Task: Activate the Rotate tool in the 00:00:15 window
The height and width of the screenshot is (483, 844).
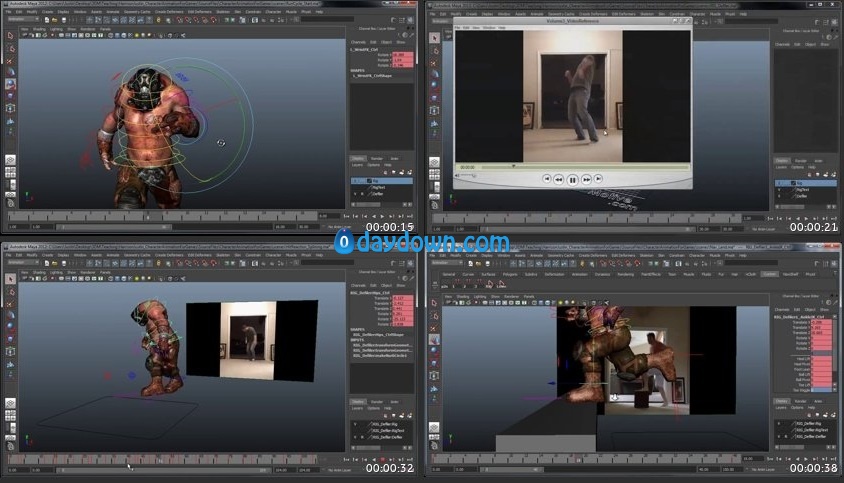Action: tap(10, 83)
